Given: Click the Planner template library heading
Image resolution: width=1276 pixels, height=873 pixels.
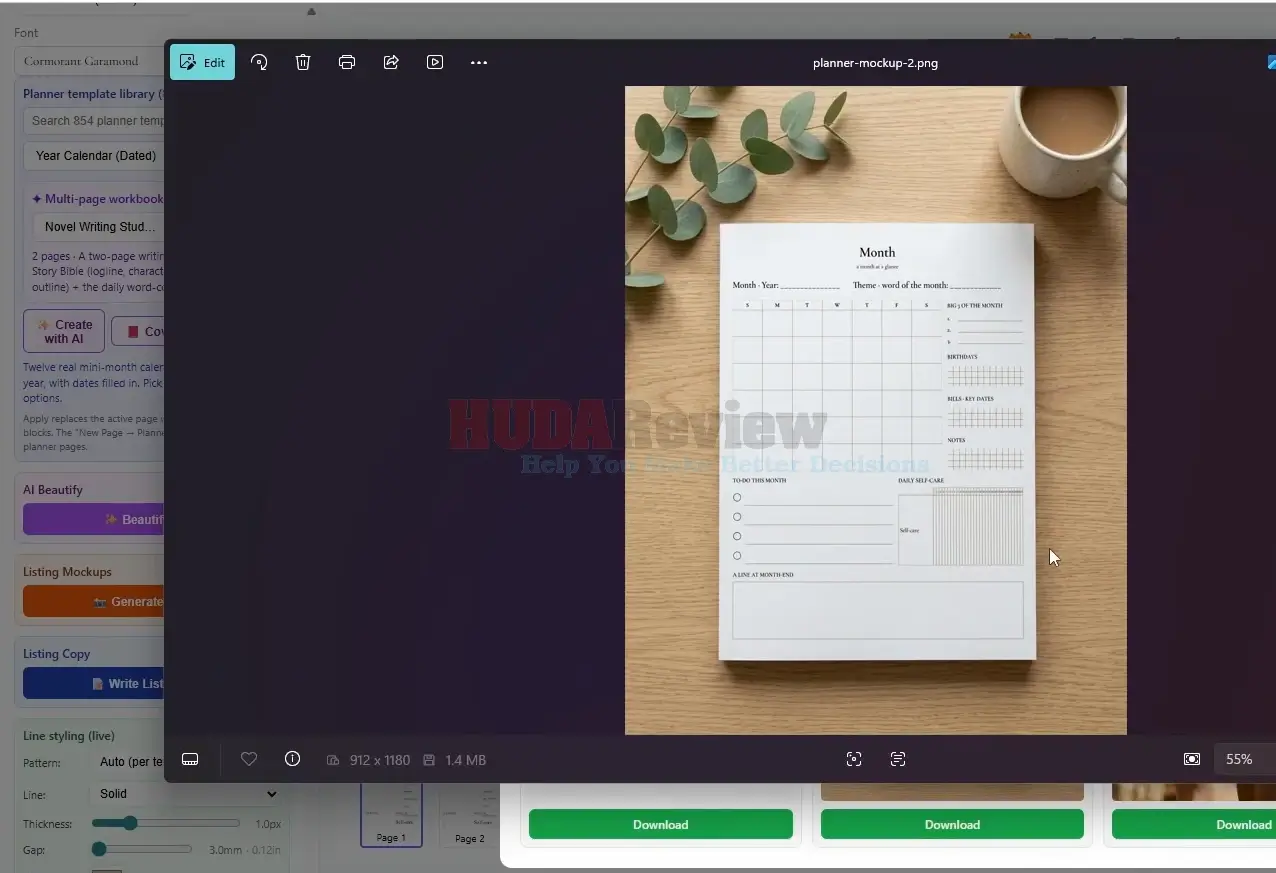Looking at the screenshot, I should click(94, 94).
